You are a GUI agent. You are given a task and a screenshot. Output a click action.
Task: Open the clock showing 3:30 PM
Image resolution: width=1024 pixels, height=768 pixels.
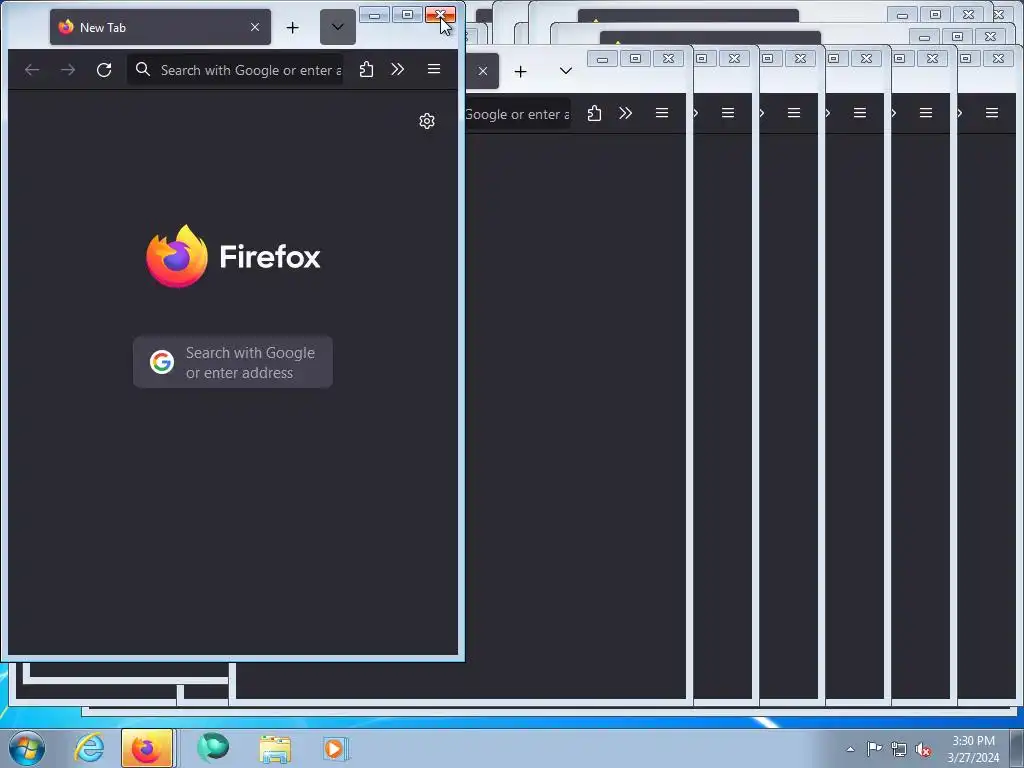[973, 749]
